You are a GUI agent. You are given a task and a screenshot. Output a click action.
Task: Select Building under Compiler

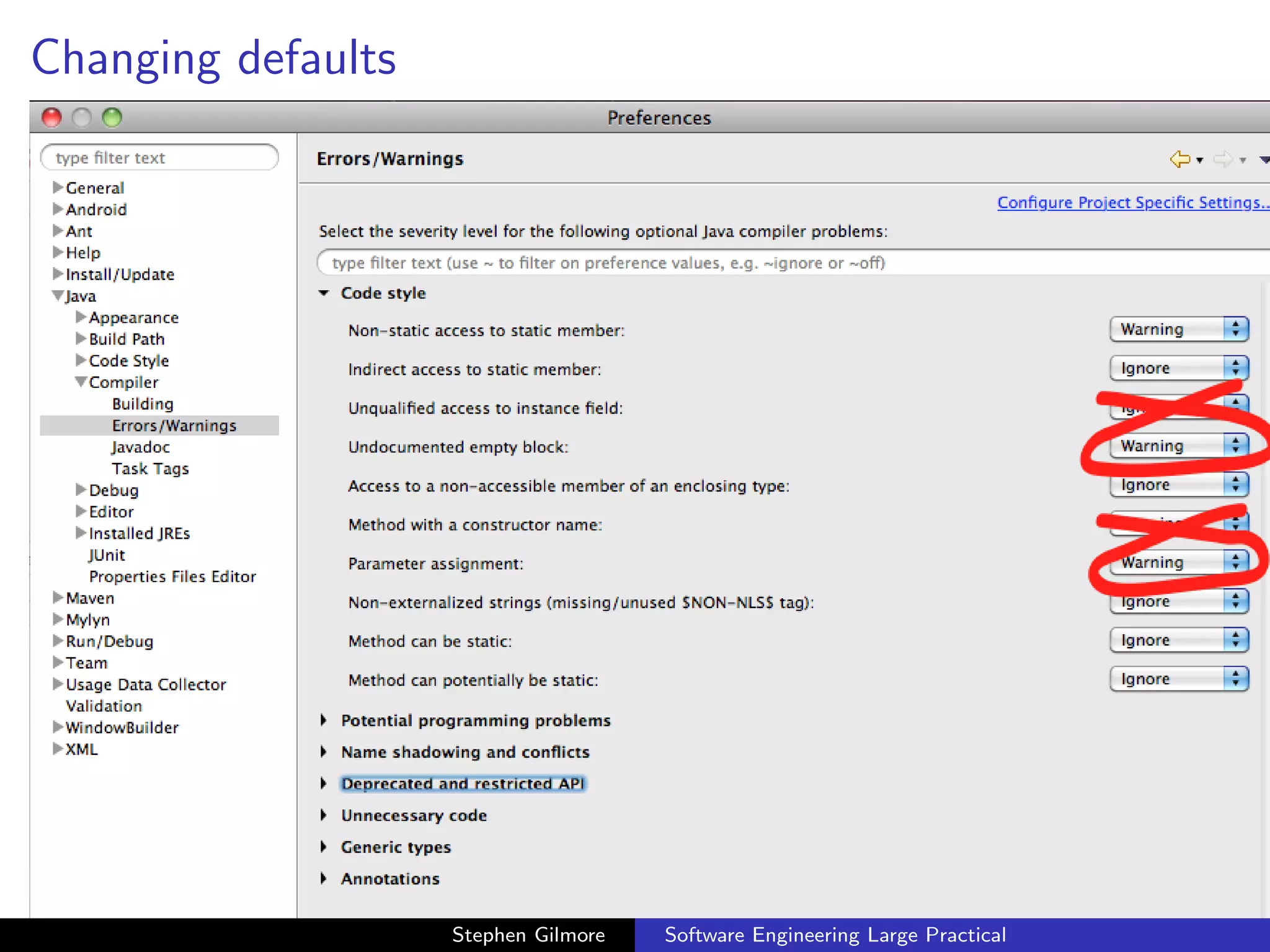tap(143, 404)
